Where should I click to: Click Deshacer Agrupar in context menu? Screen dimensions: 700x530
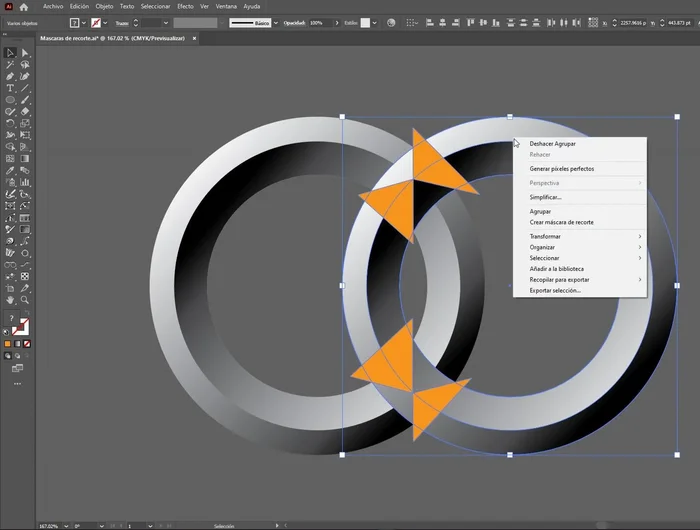552,144
